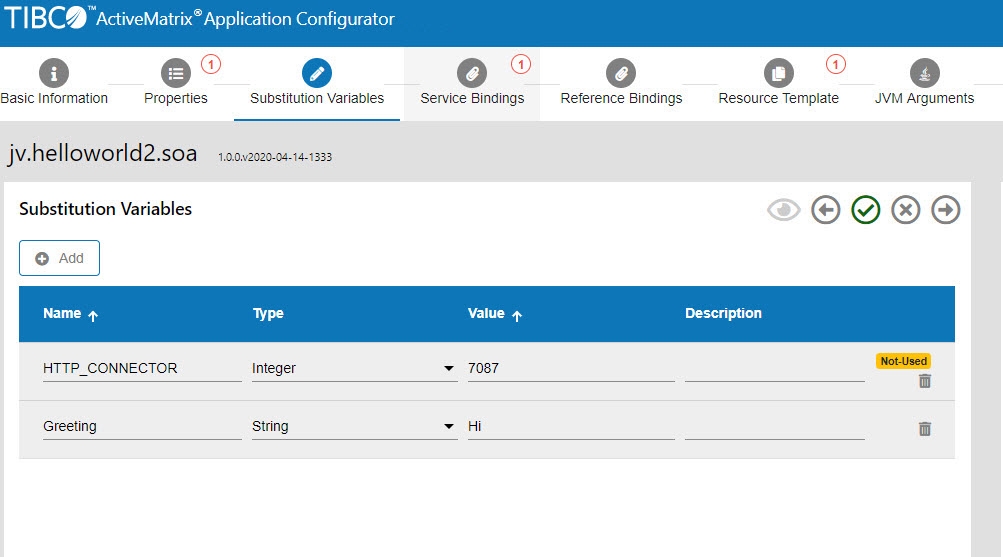Image resolution: width=1003 pixels, height=557 pixels.
Task: Delete the Greeting variable row
Action: [x=925, y=428]
